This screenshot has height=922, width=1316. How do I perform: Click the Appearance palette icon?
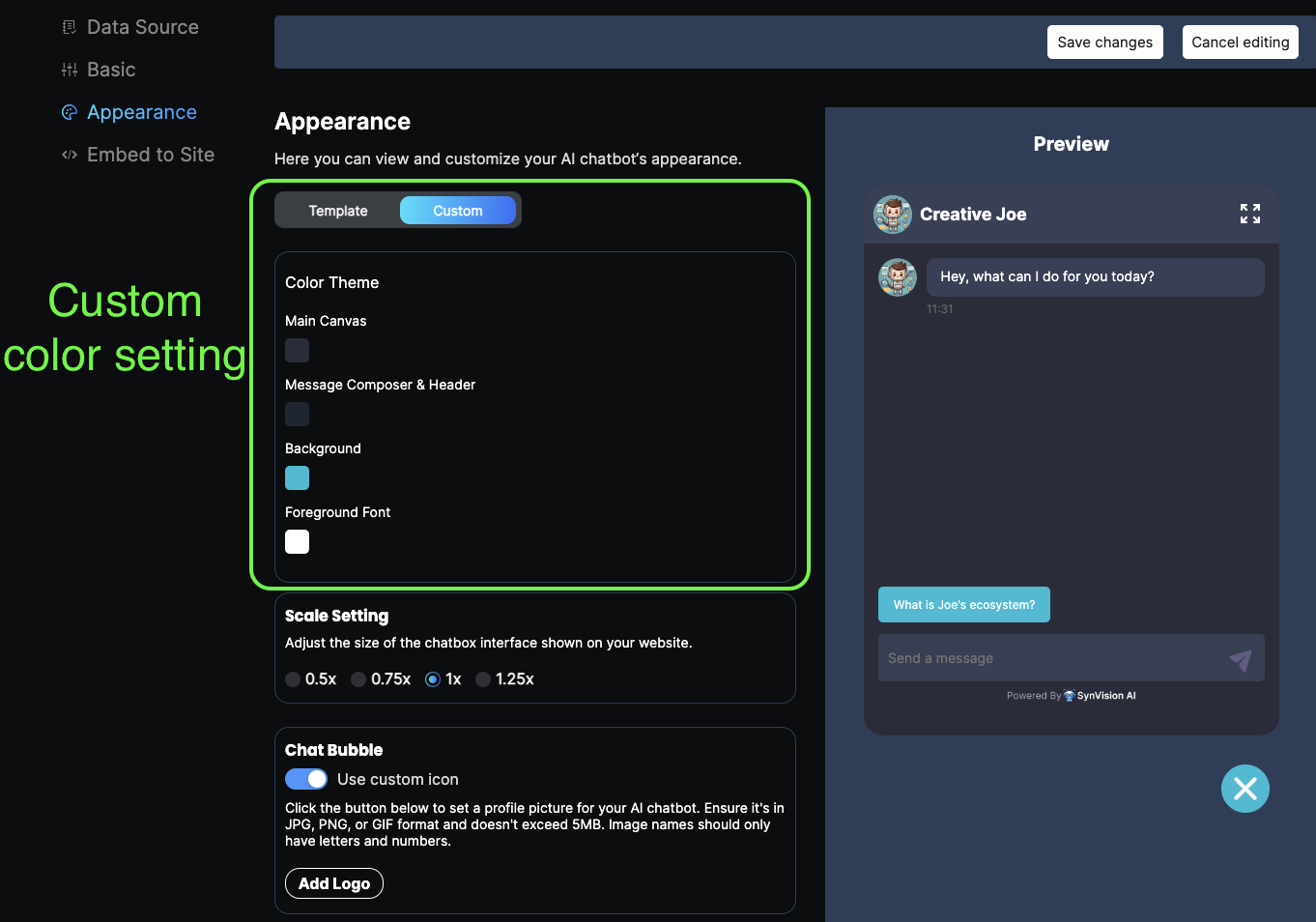click(x=69, y=112)
